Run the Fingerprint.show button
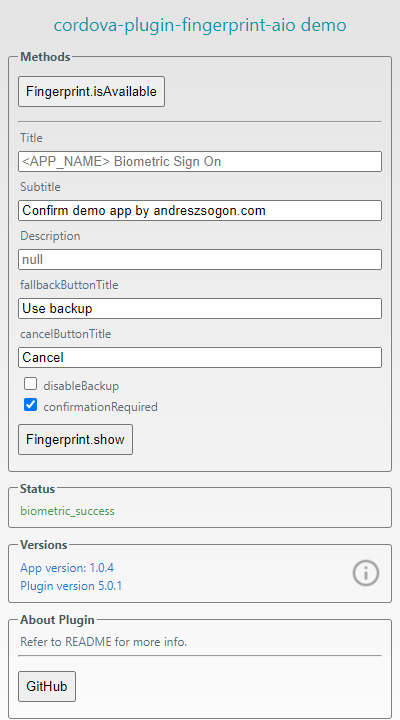The width and height of the screenshot is (400, 720). pyautogui.click(x=75, y=439)
